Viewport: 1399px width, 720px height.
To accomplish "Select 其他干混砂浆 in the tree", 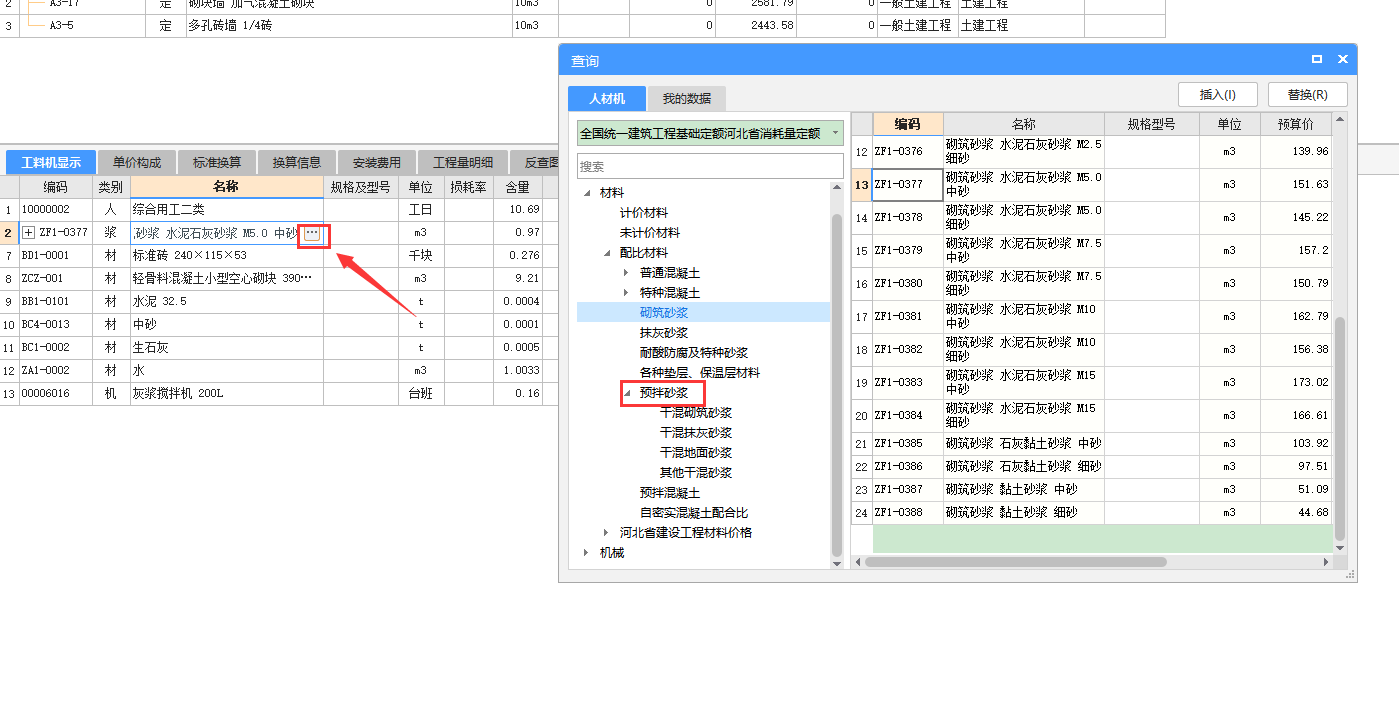I will pos(696,473).
